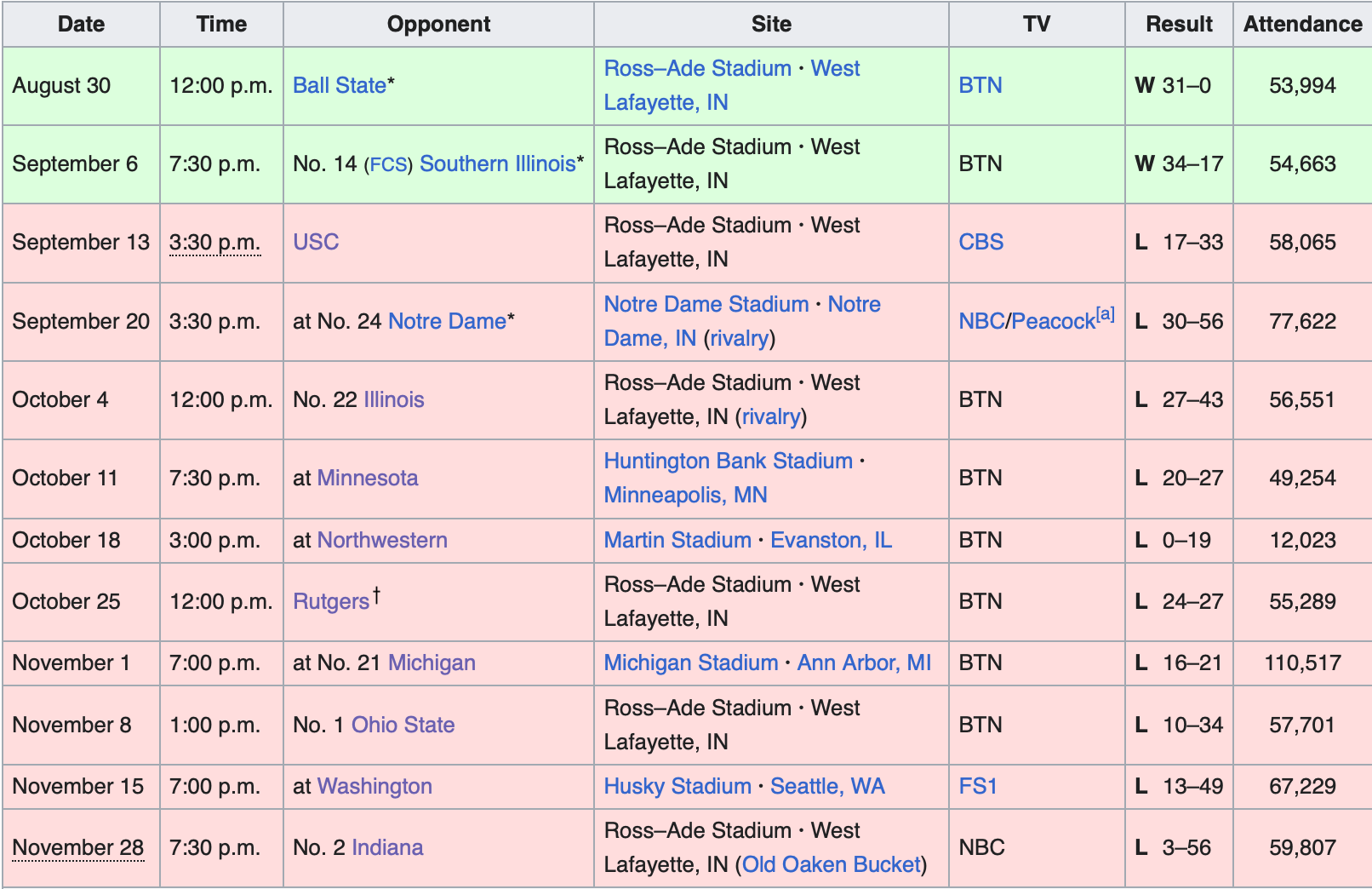Select the Opponent column header
The width and height of the screenshot is (1372, 889).
[439, 24]
